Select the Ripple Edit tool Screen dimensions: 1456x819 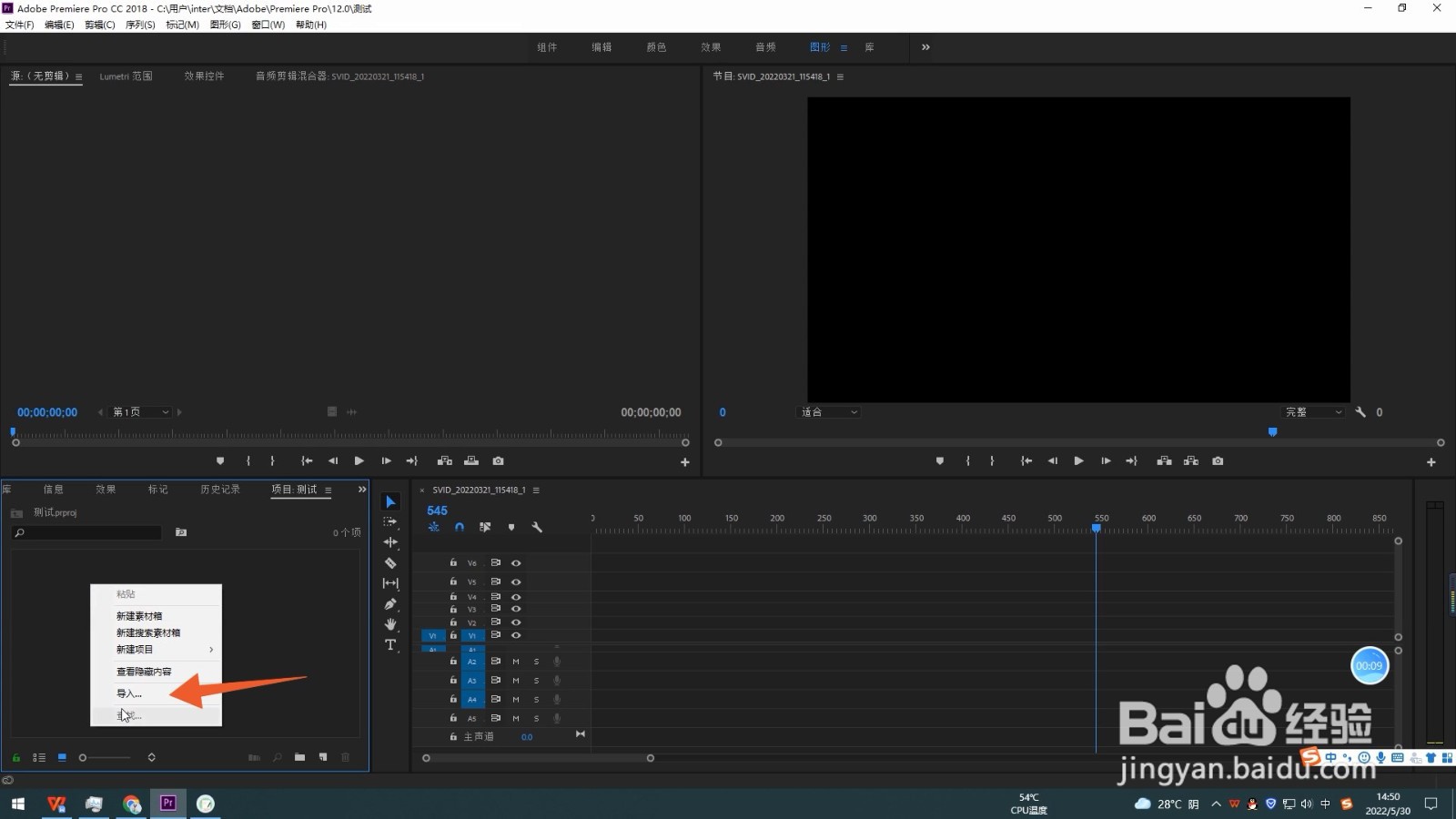tap(390, 542)
